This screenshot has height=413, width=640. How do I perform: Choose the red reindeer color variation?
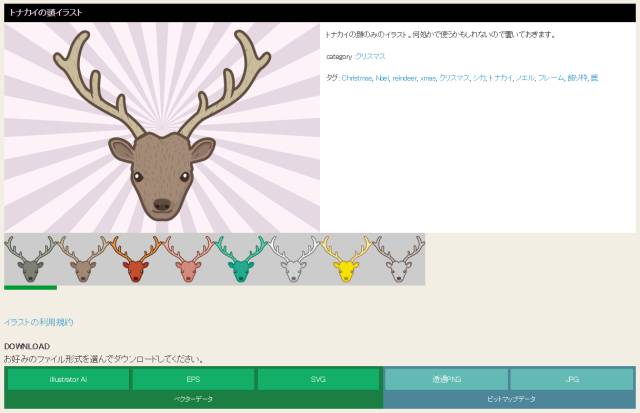click(135, 260)
